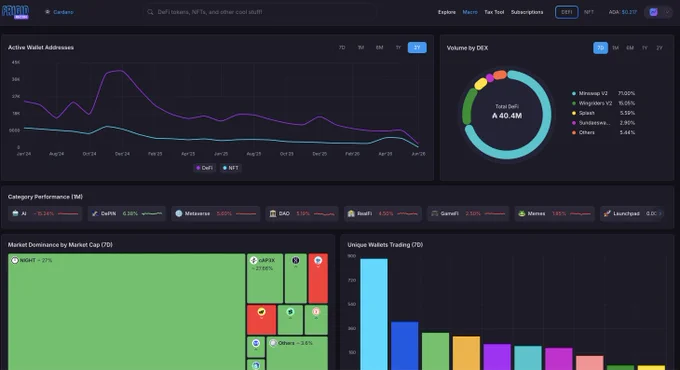Set Volume by DEX range to 6M
This screenshot has width=680, height=370.
coord(630,48)
